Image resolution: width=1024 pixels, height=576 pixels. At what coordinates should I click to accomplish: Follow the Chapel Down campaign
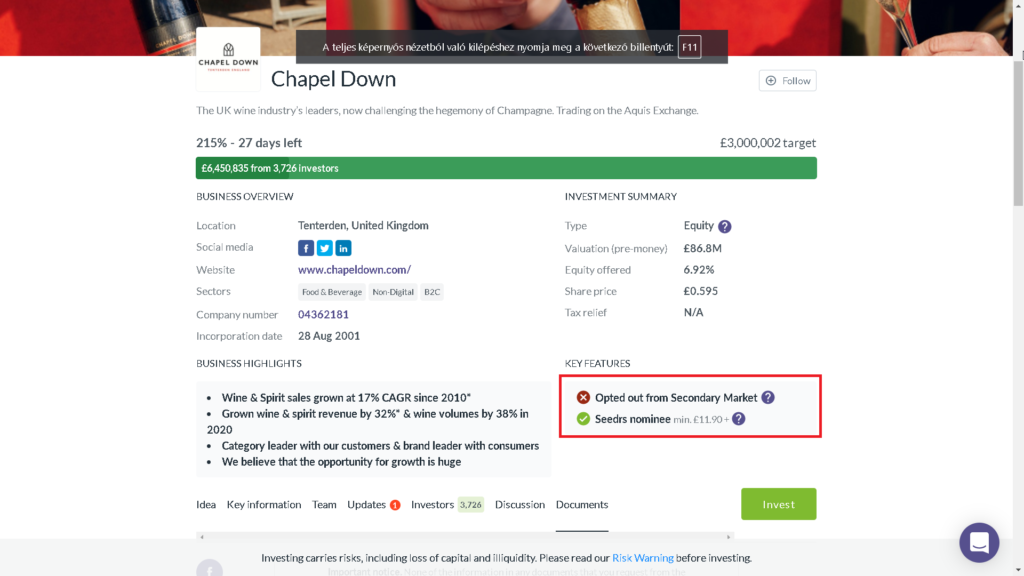pyautogui.click(x=787, y=81)
